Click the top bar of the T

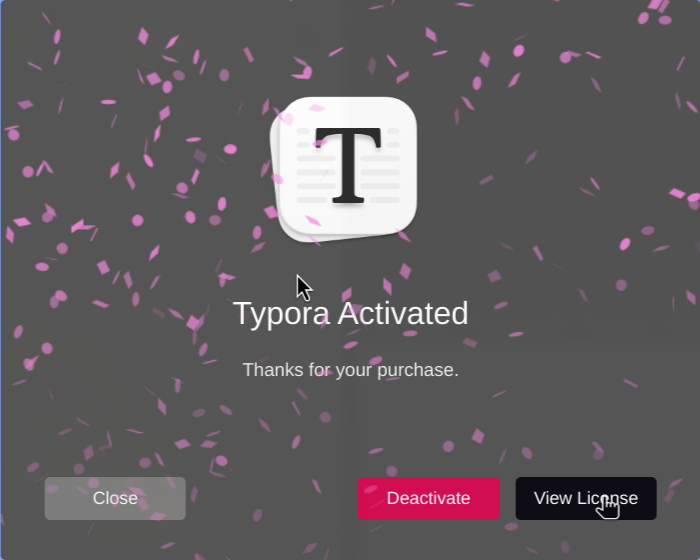pyautogui.click(x=348, y=135)
